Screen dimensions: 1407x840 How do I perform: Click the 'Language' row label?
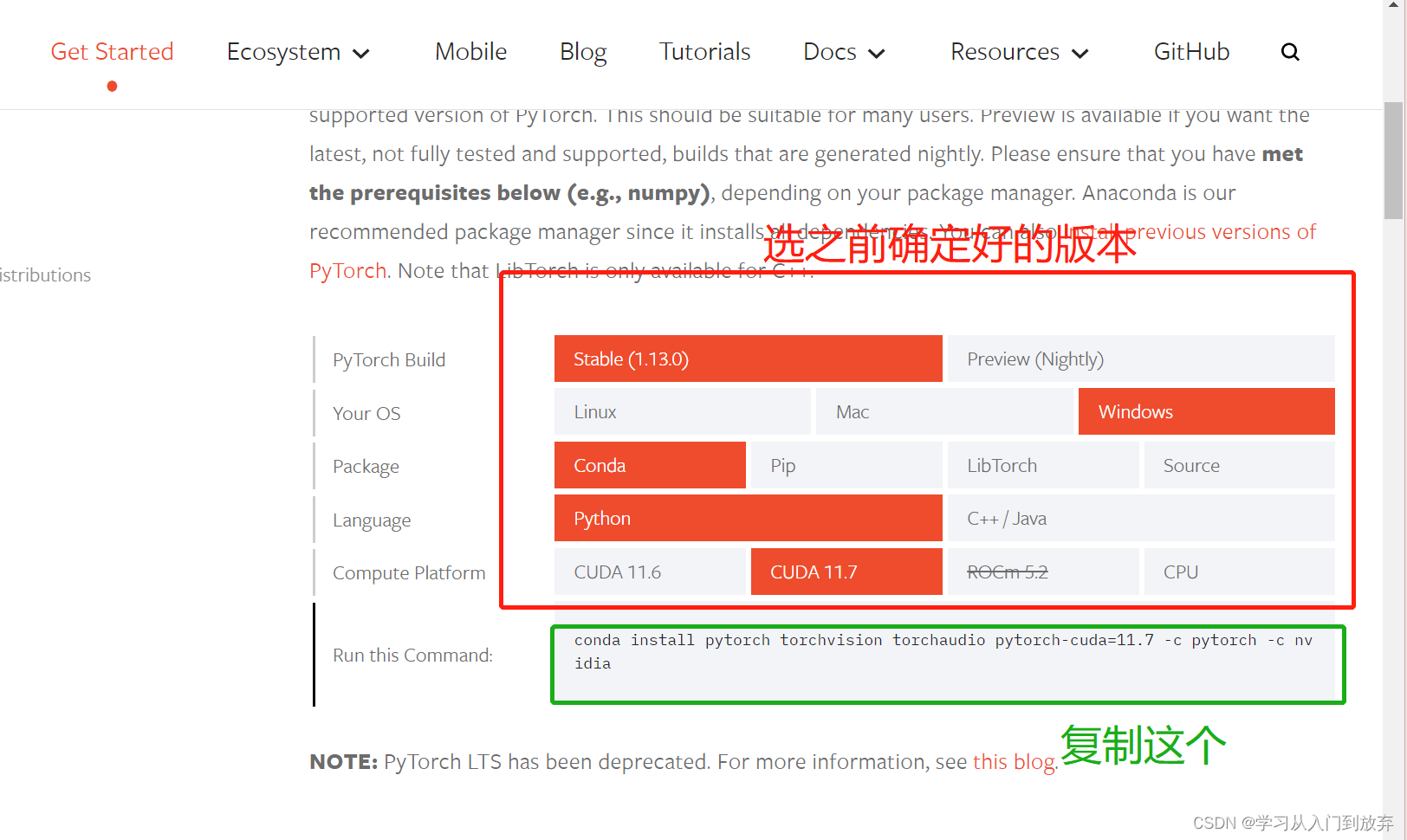[x=372, y=520]
